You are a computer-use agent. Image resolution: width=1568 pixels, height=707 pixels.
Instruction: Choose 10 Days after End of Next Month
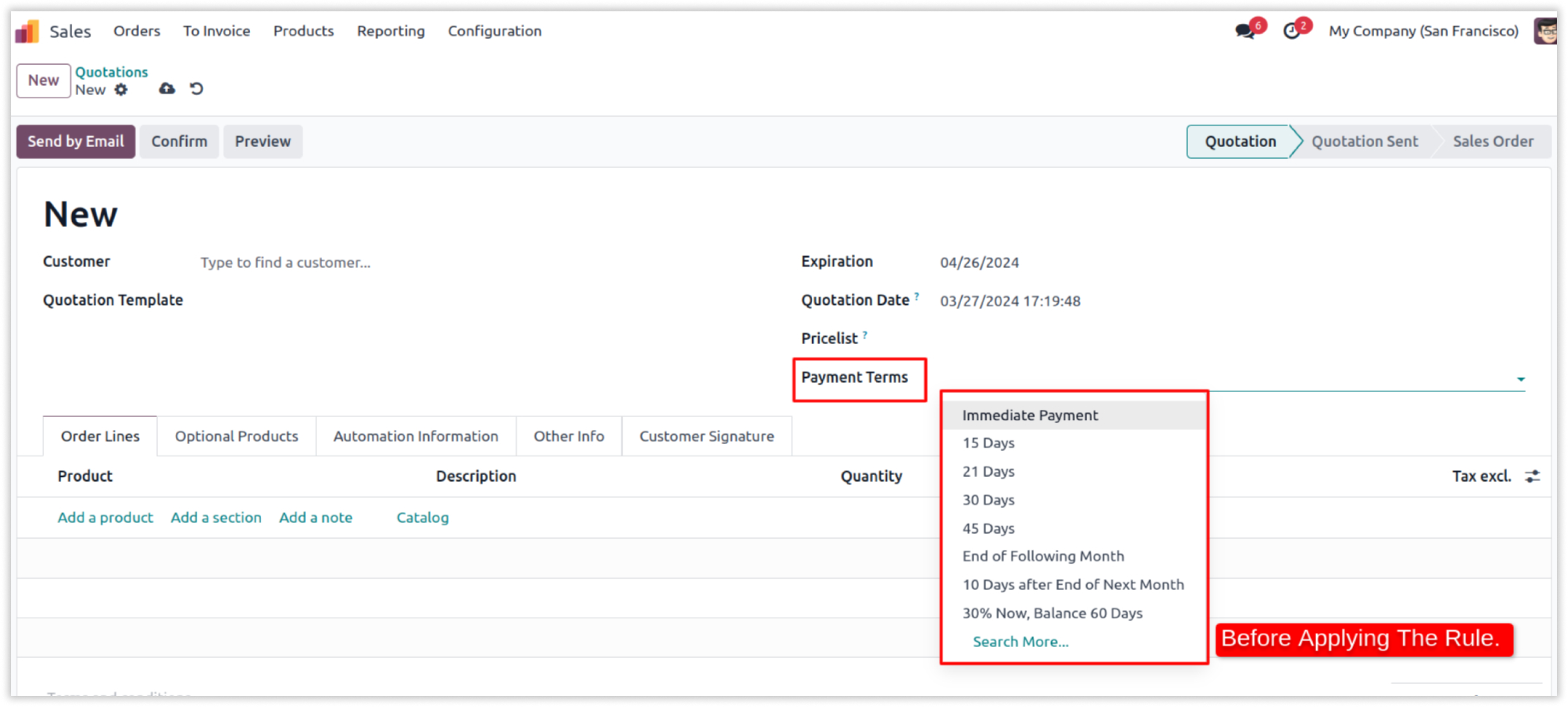click(x=1074, y=585)
